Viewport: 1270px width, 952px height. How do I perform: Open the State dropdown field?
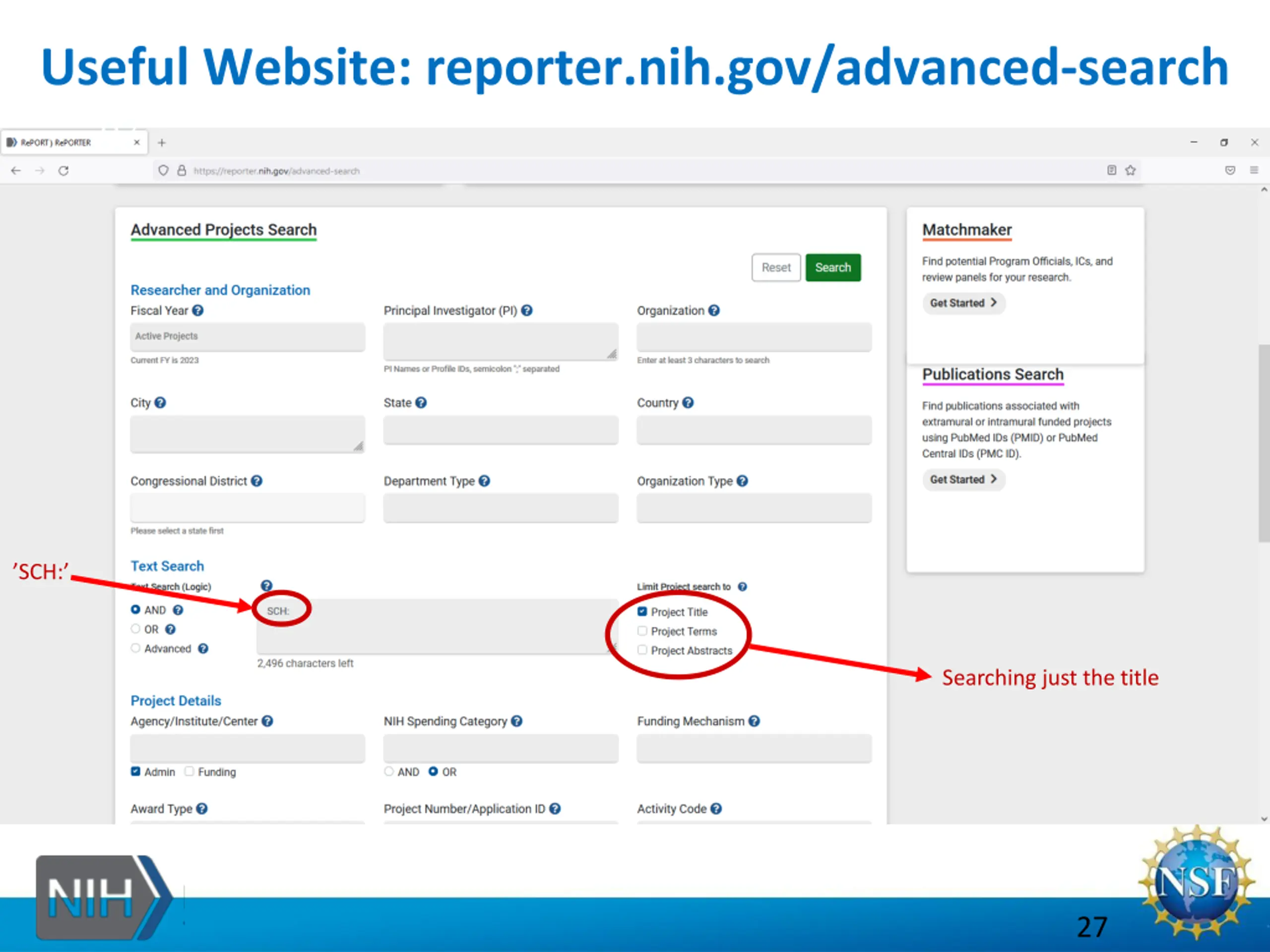click(501, 430)
